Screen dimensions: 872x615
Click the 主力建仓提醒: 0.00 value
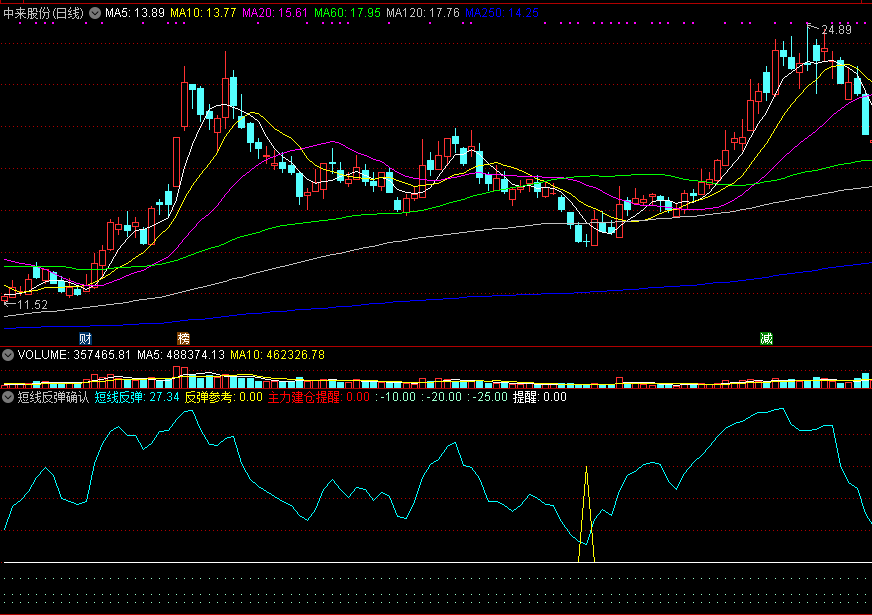(319, 397)
